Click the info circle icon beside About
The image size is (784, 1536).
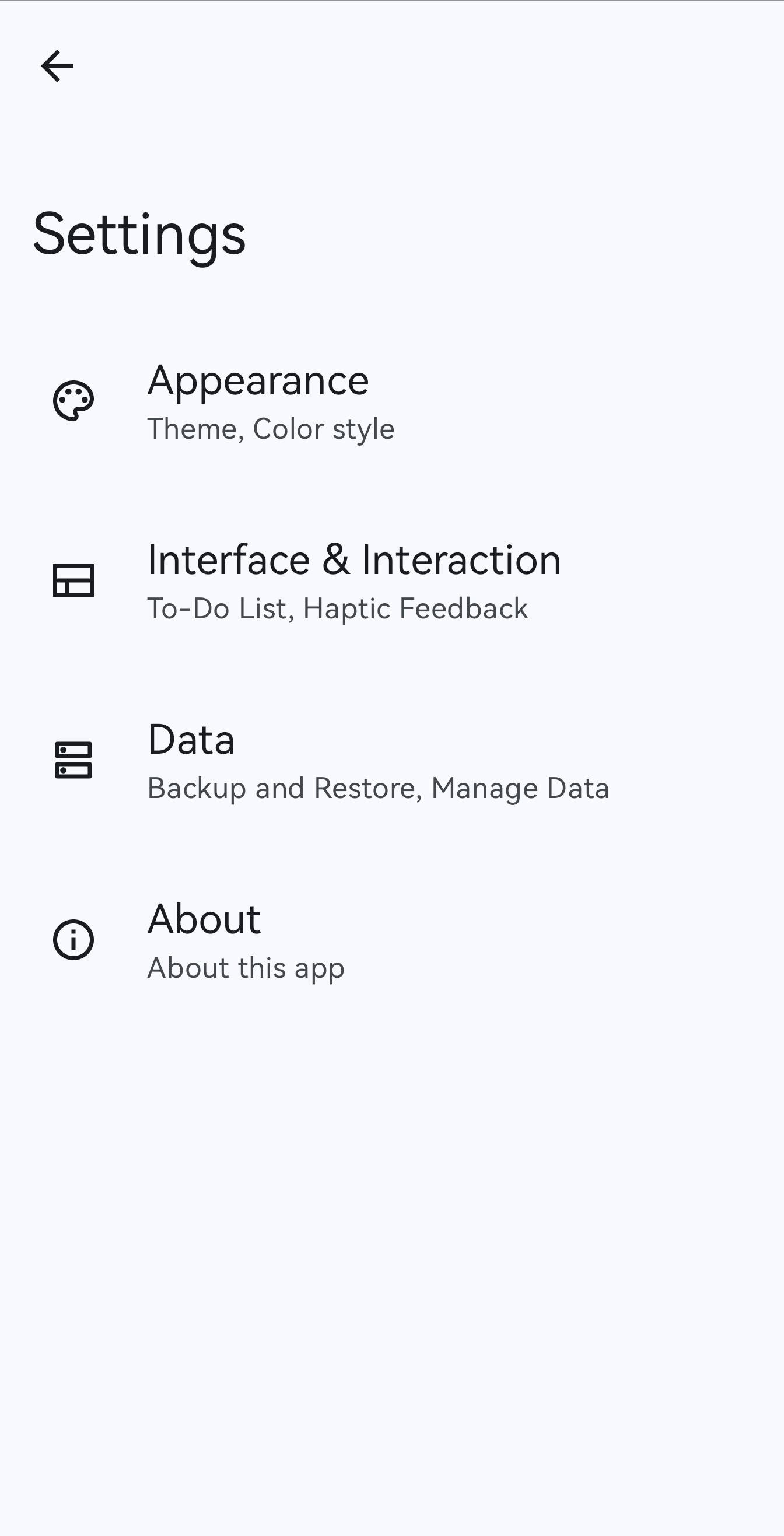(x=73, y=940)
